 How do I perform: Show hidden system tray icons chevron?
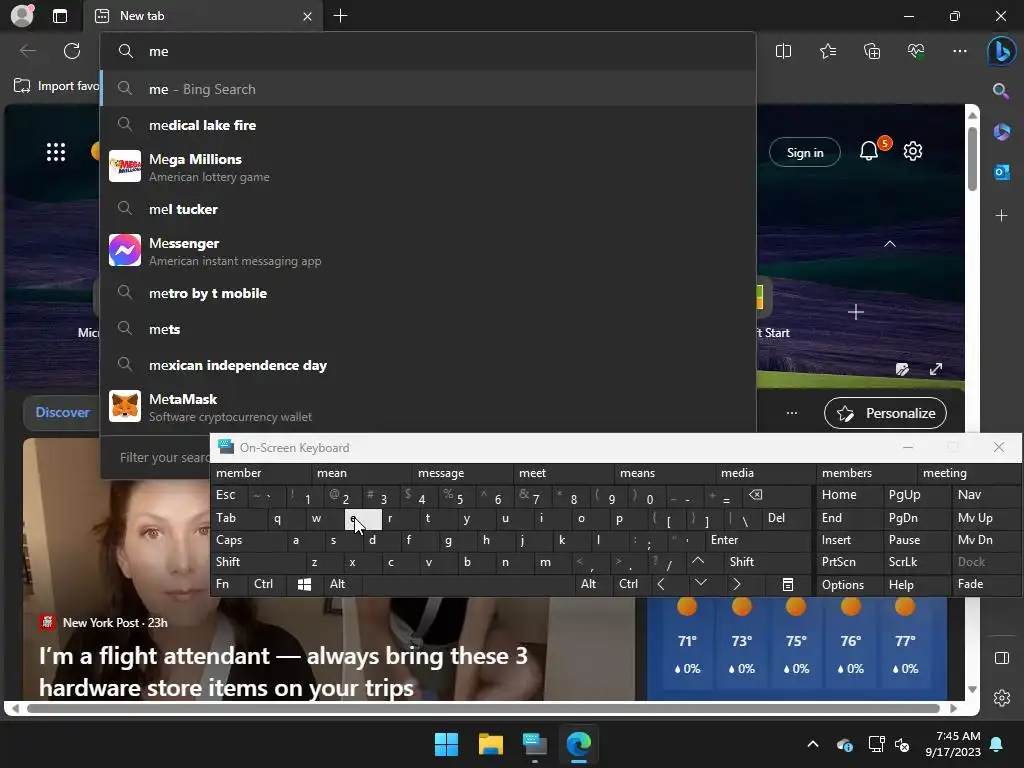(x=812, y=744)
